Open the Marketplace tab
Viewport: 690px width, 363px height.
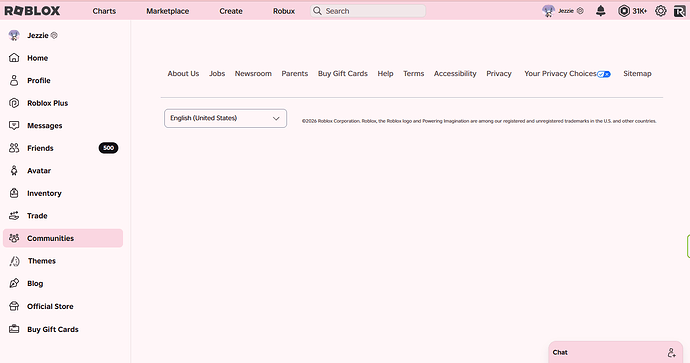point(168,11)
